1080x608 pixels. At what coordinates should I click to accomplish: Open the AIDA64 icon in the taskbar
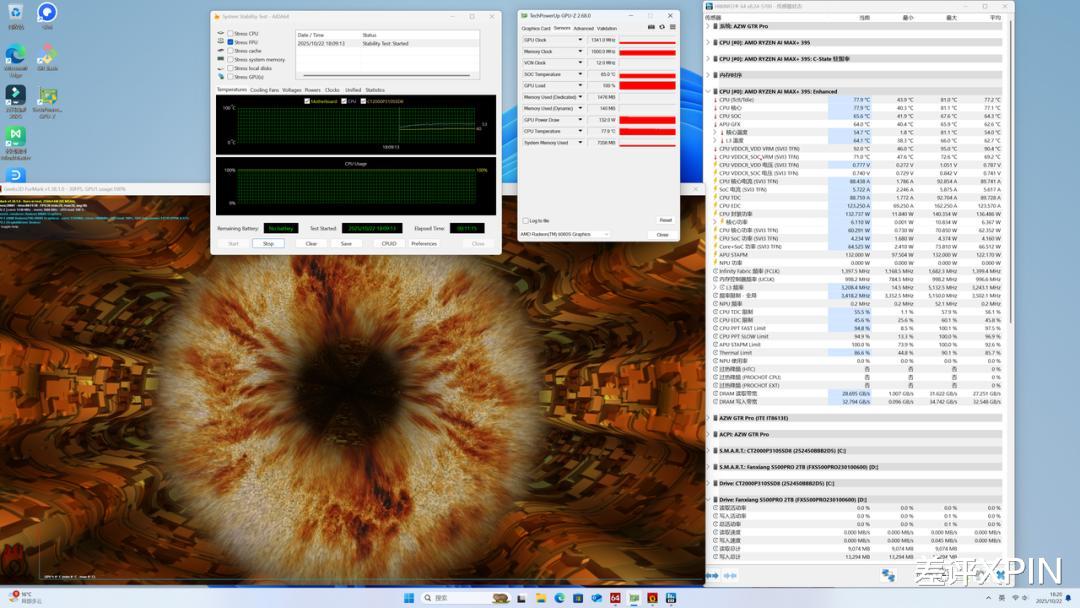615,598
